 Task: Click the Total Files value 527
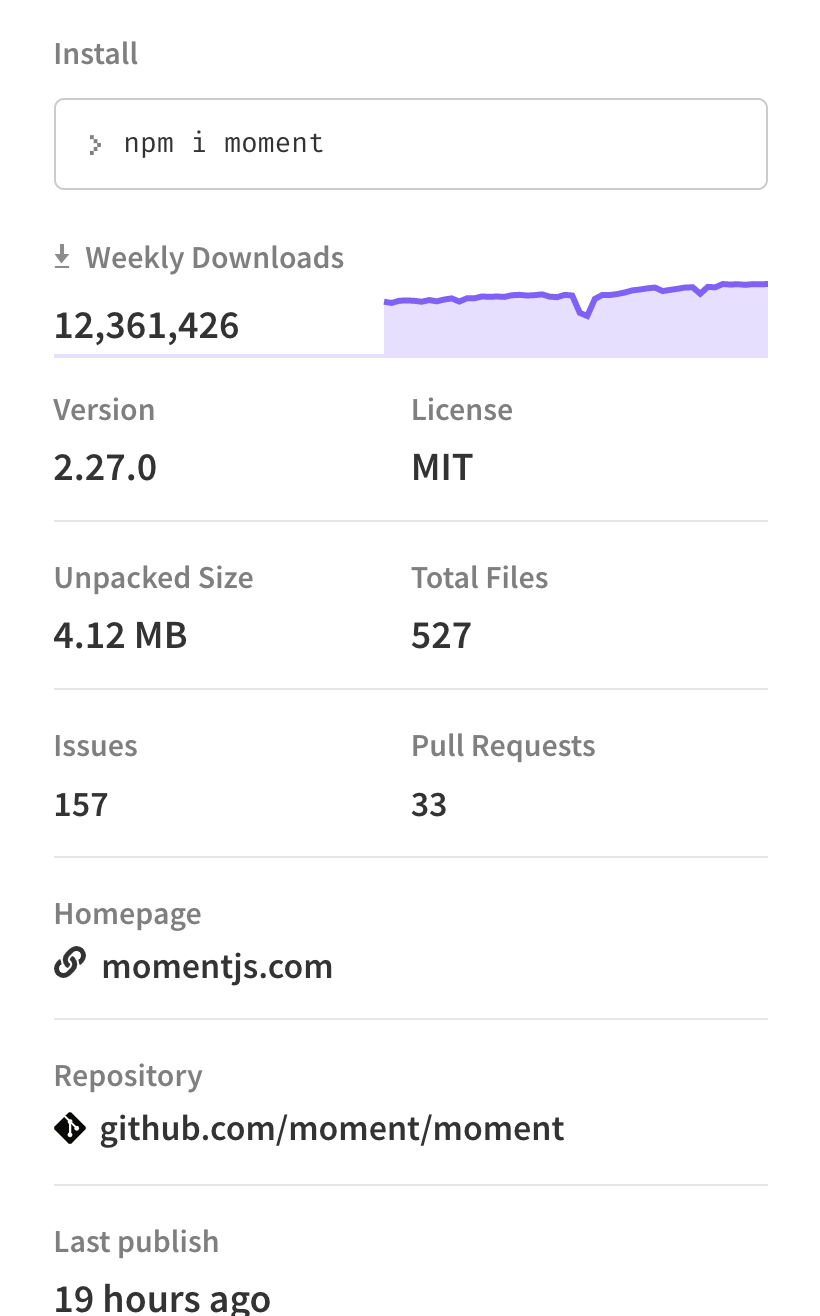coord(440,634)
